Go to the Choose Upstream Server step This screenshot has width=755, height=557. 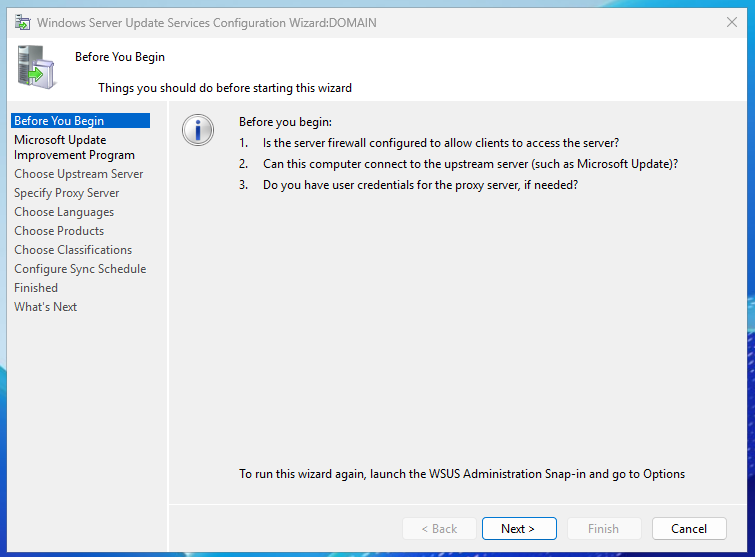point(78,174)
